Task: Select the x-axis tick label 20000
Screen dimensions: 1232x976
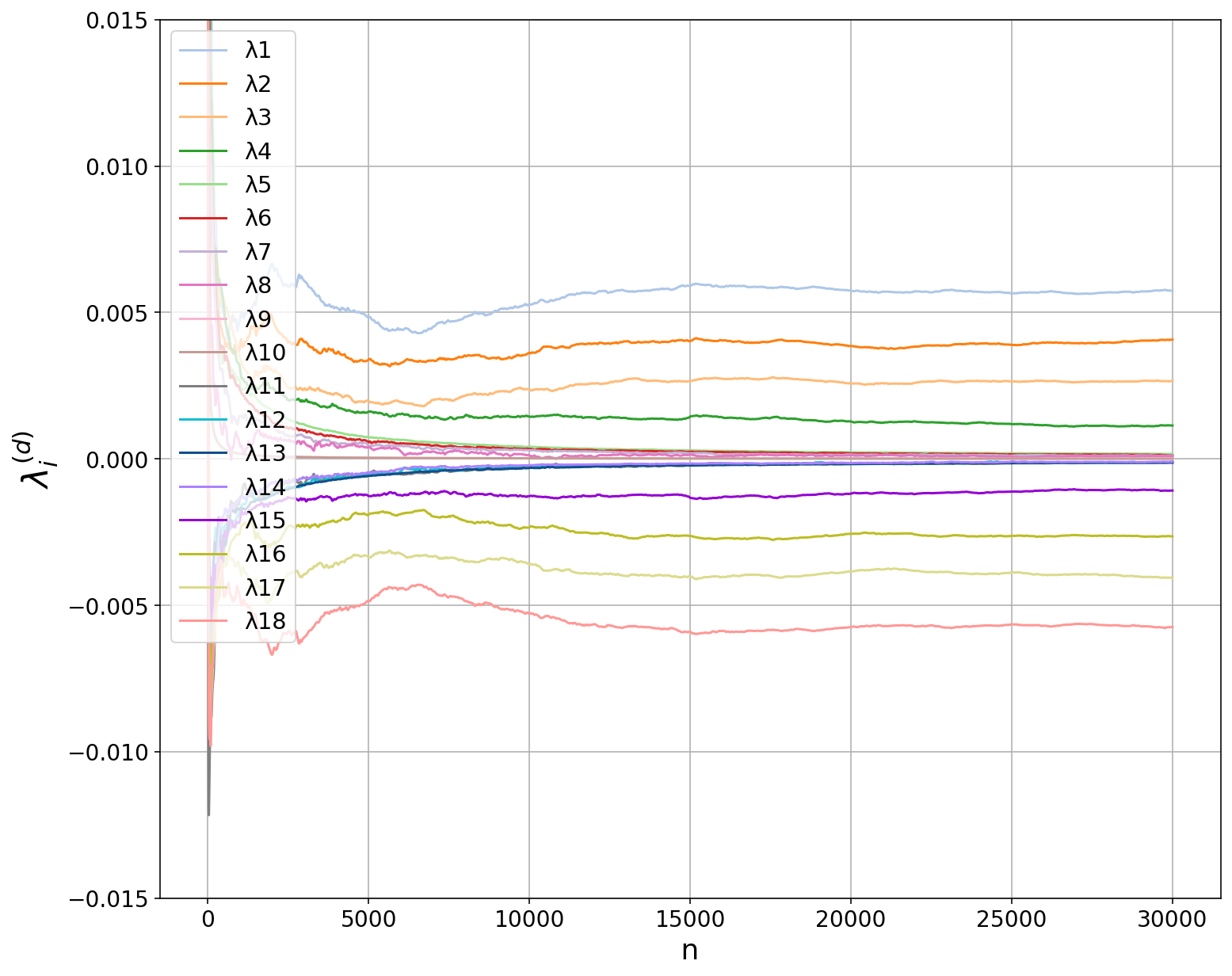Action: 851,920
